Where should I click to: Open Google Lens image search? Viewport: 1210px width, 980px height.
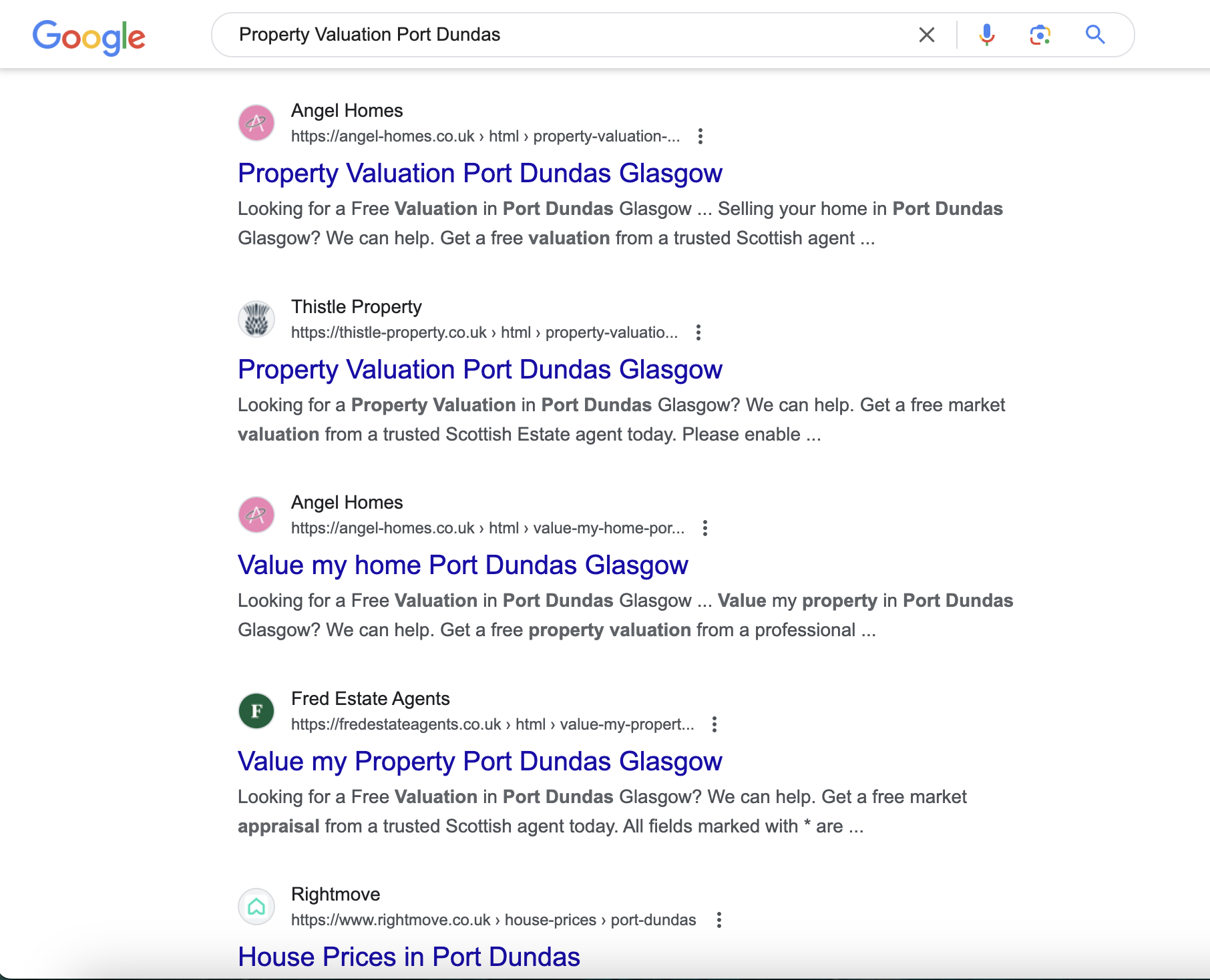tap(1040, 35)
